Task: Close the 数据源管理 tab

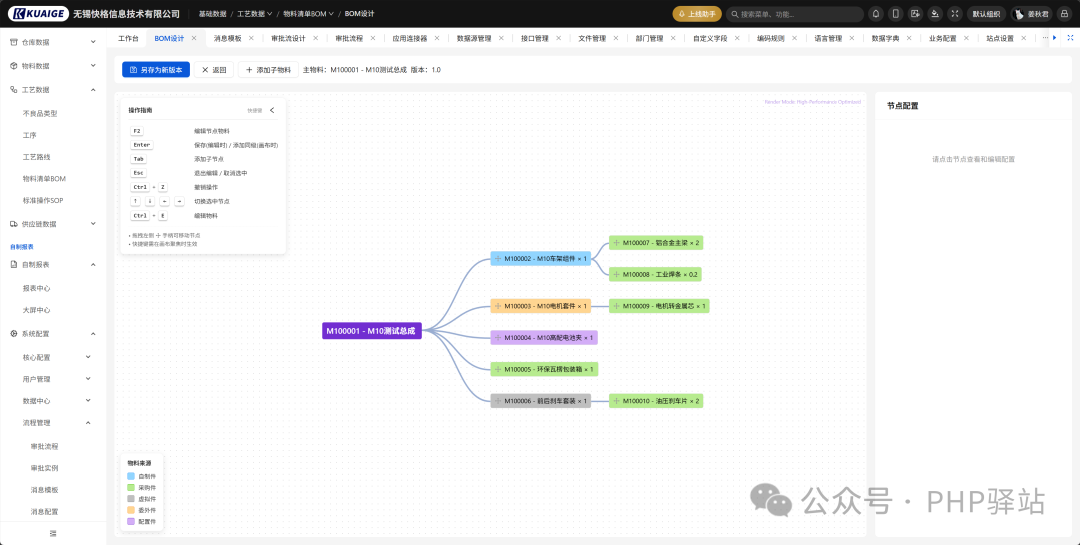Action: [501, 39]
